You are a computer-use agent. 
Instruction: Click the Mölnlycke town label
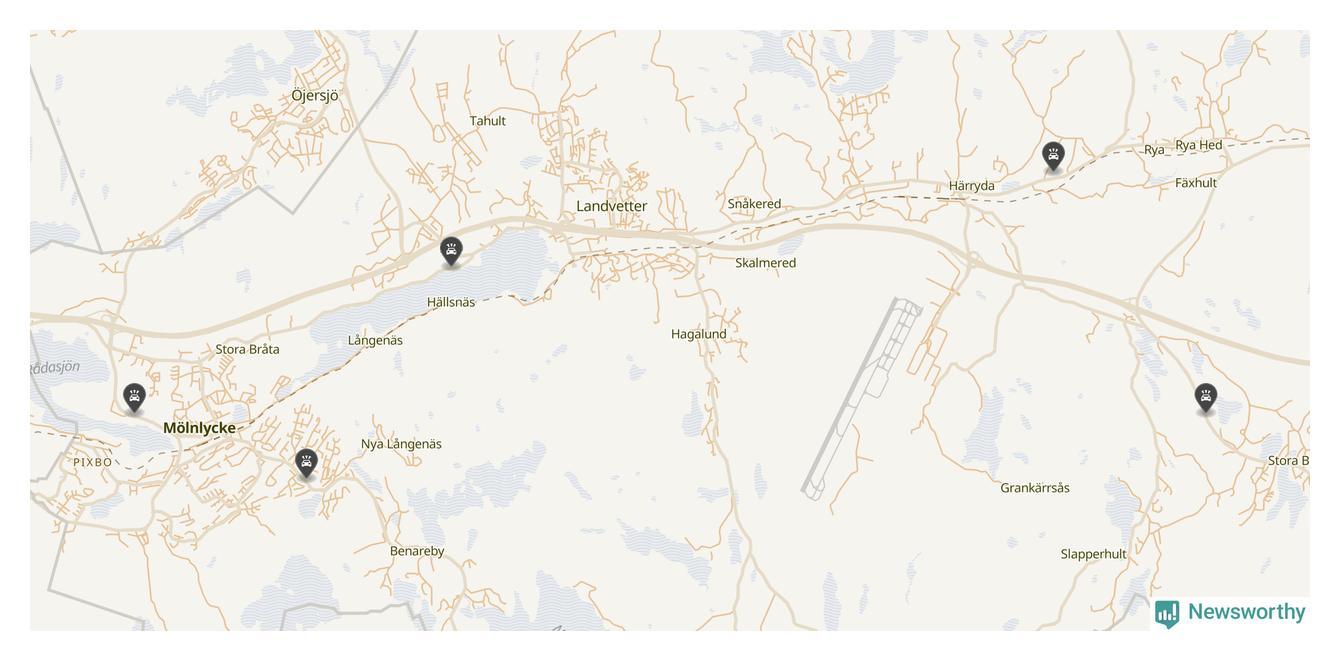199,428
